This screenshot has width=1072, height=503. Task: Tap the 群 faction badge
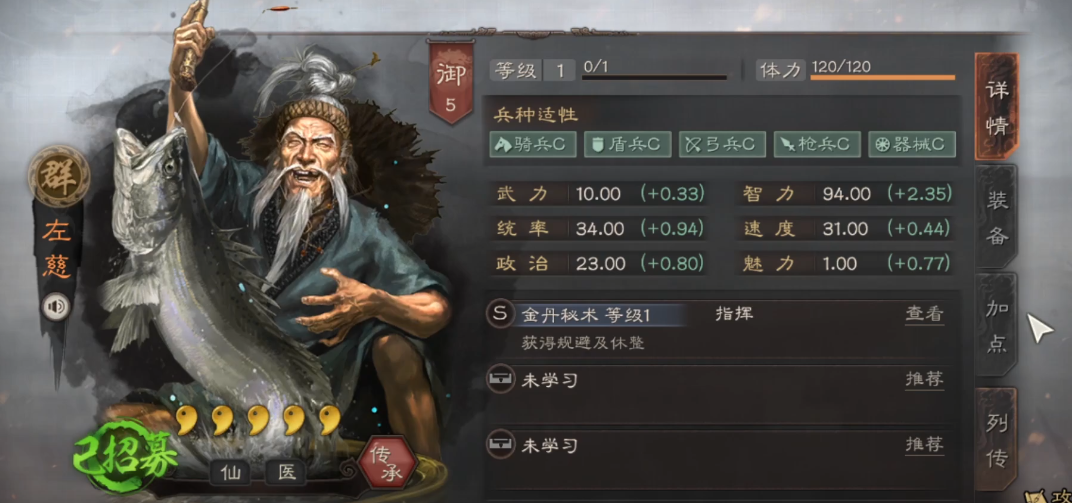59,176
